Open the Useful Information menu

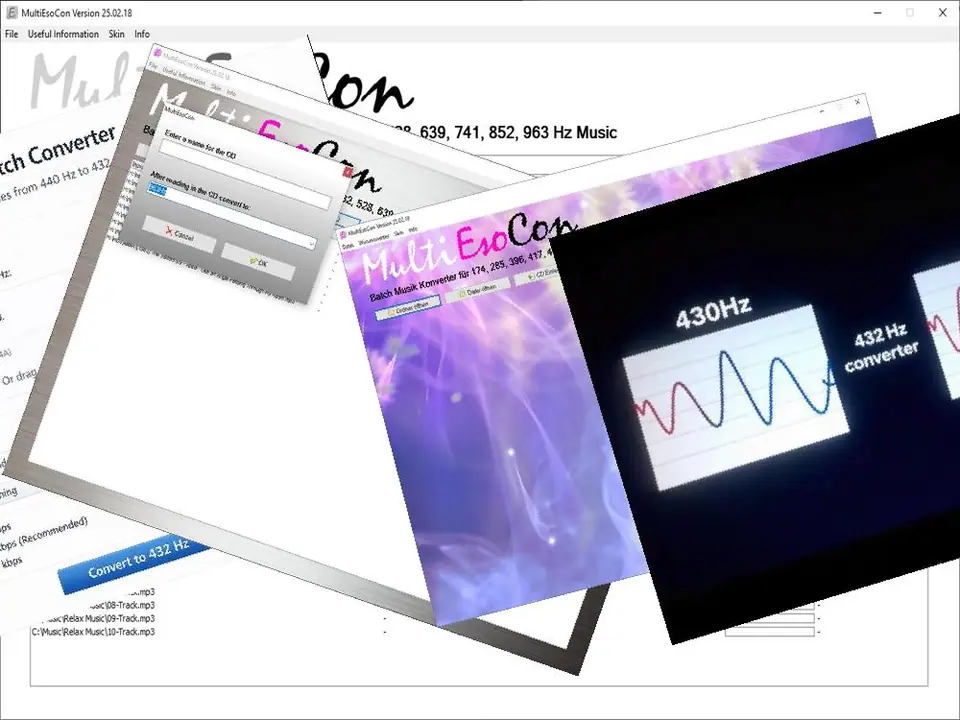click(x=63, y=33)
